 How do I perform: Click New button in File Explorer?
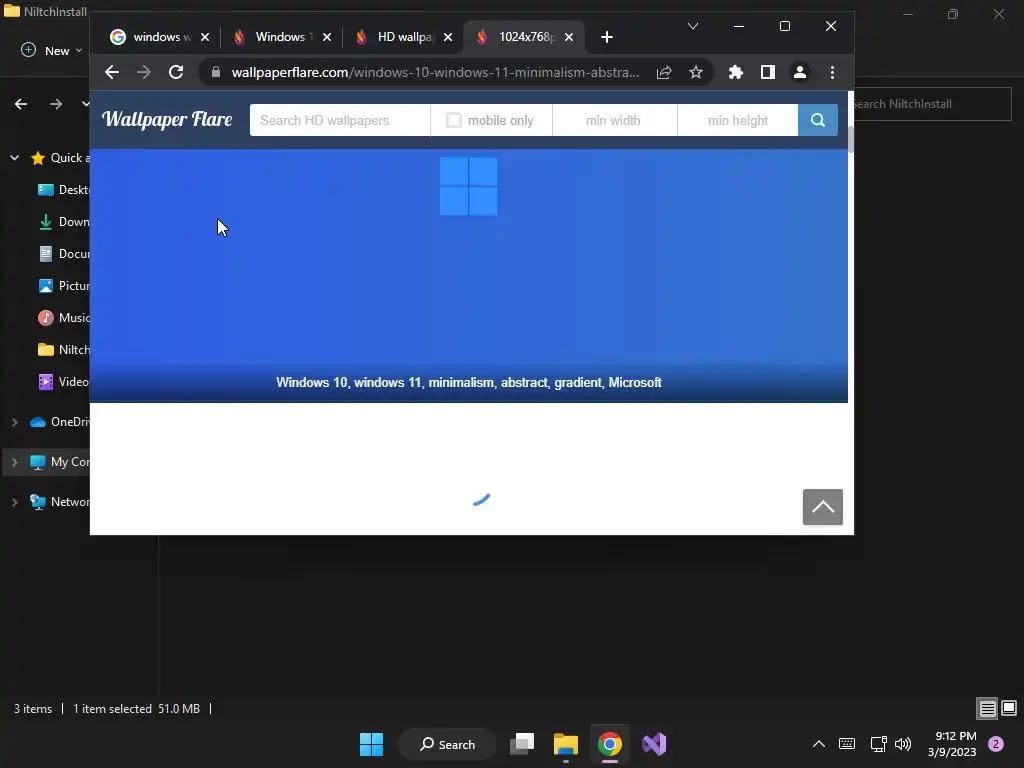52,50
